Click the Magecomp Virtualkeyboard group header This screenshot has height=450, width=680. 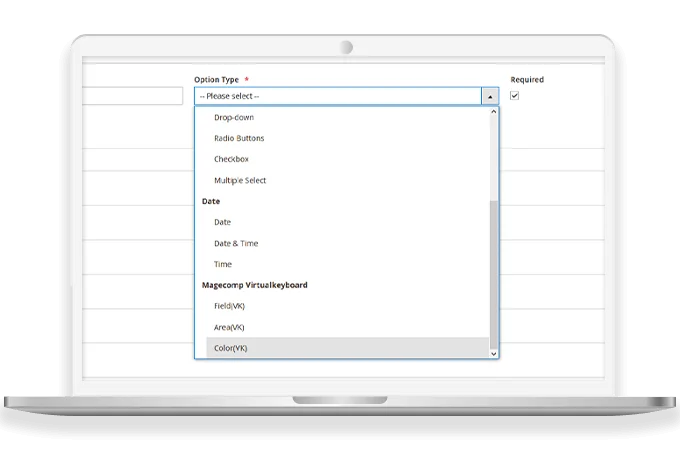pyautogui.click(x=254, y=285)
